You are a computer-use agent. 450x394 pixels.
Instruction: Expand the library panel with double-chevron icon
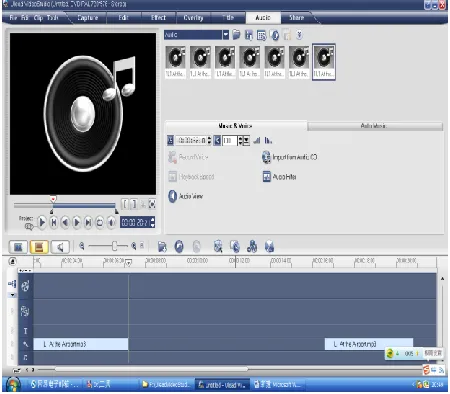[299, 35]
